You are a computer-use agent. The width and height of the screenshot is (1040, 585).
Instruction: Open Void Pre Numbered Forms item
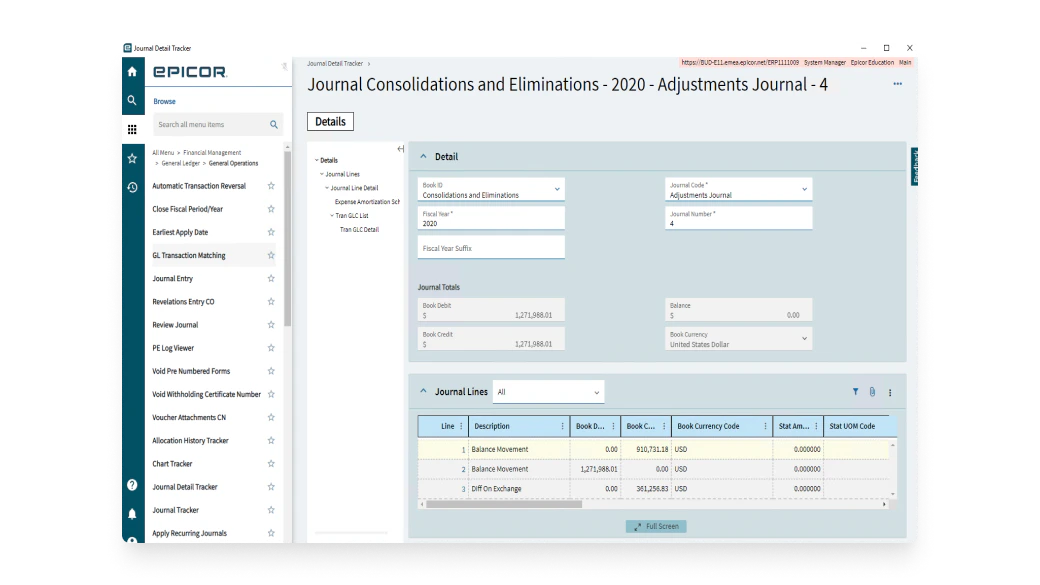pyautogui.click(x=191, y=371)
